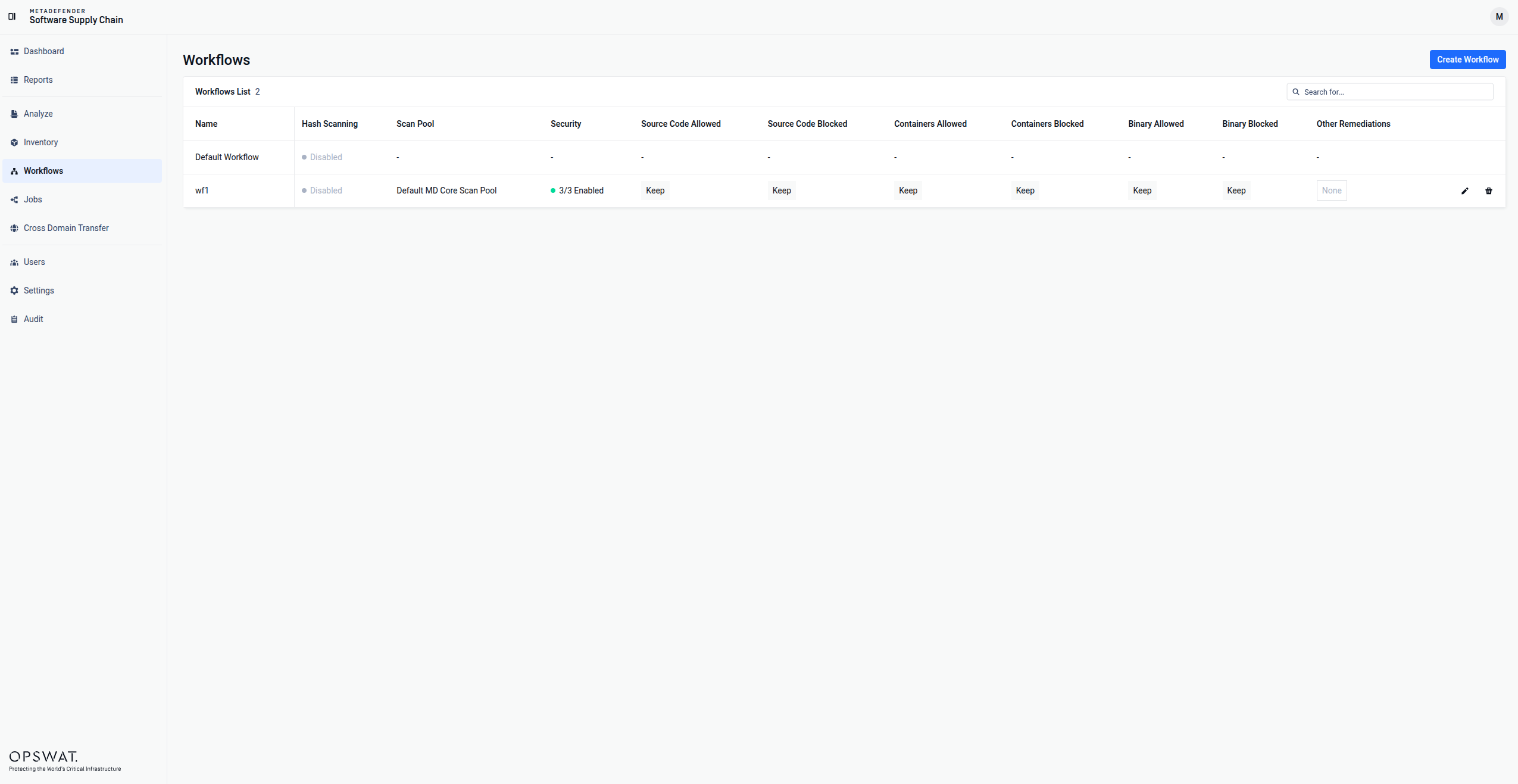Click the Inventory cube icon
The image size is (1518, 784).
tap(14, 142)
